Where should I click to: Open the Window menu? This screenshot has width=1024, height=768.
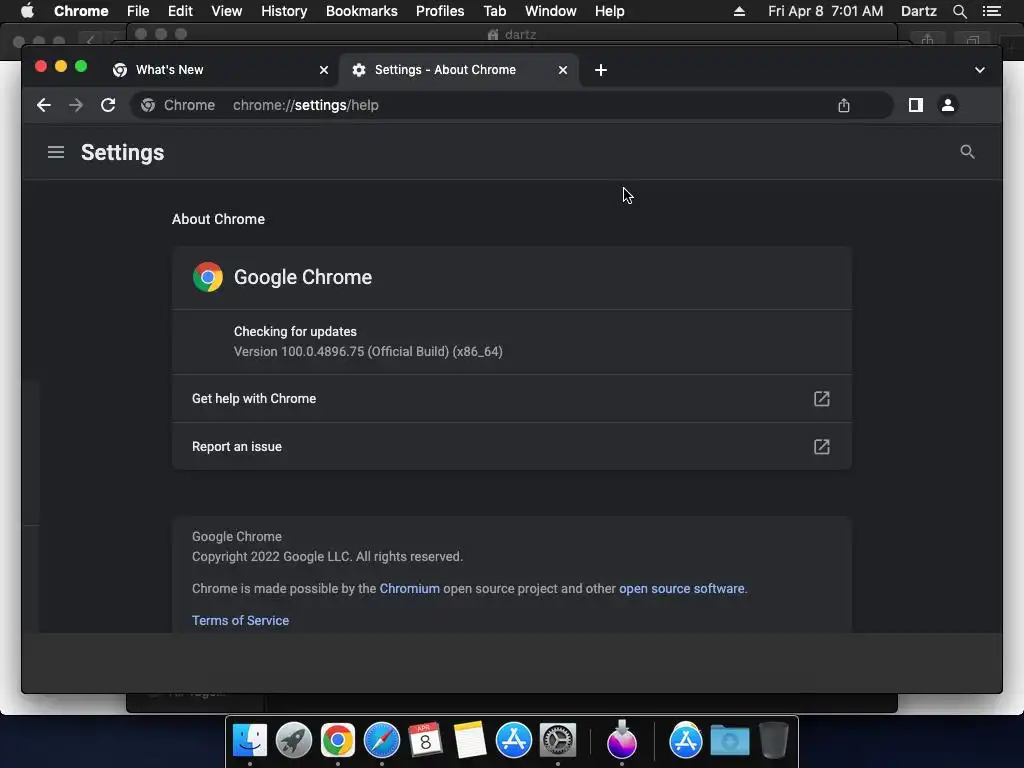551,11
